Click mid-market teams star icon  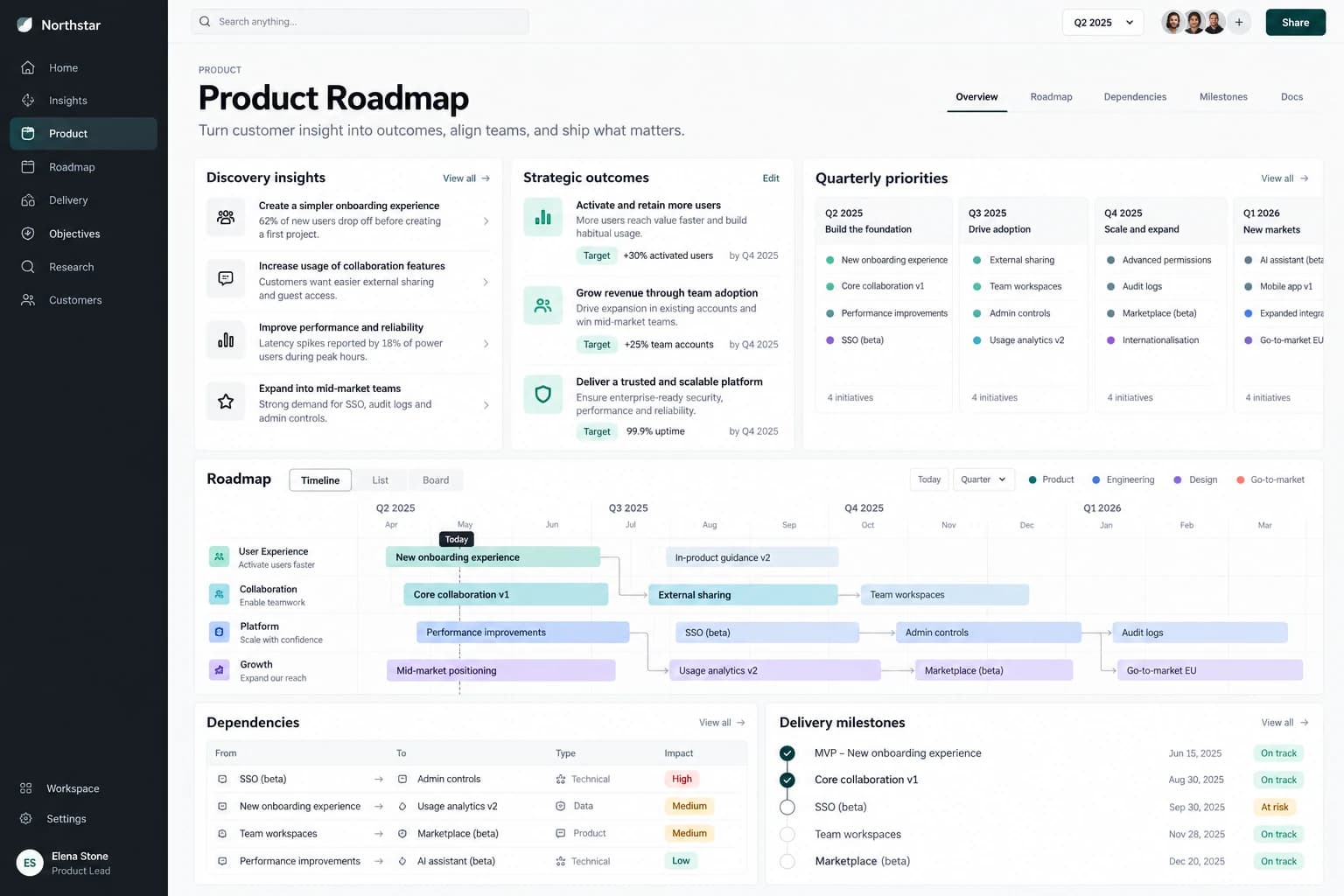tap(226, 402)
